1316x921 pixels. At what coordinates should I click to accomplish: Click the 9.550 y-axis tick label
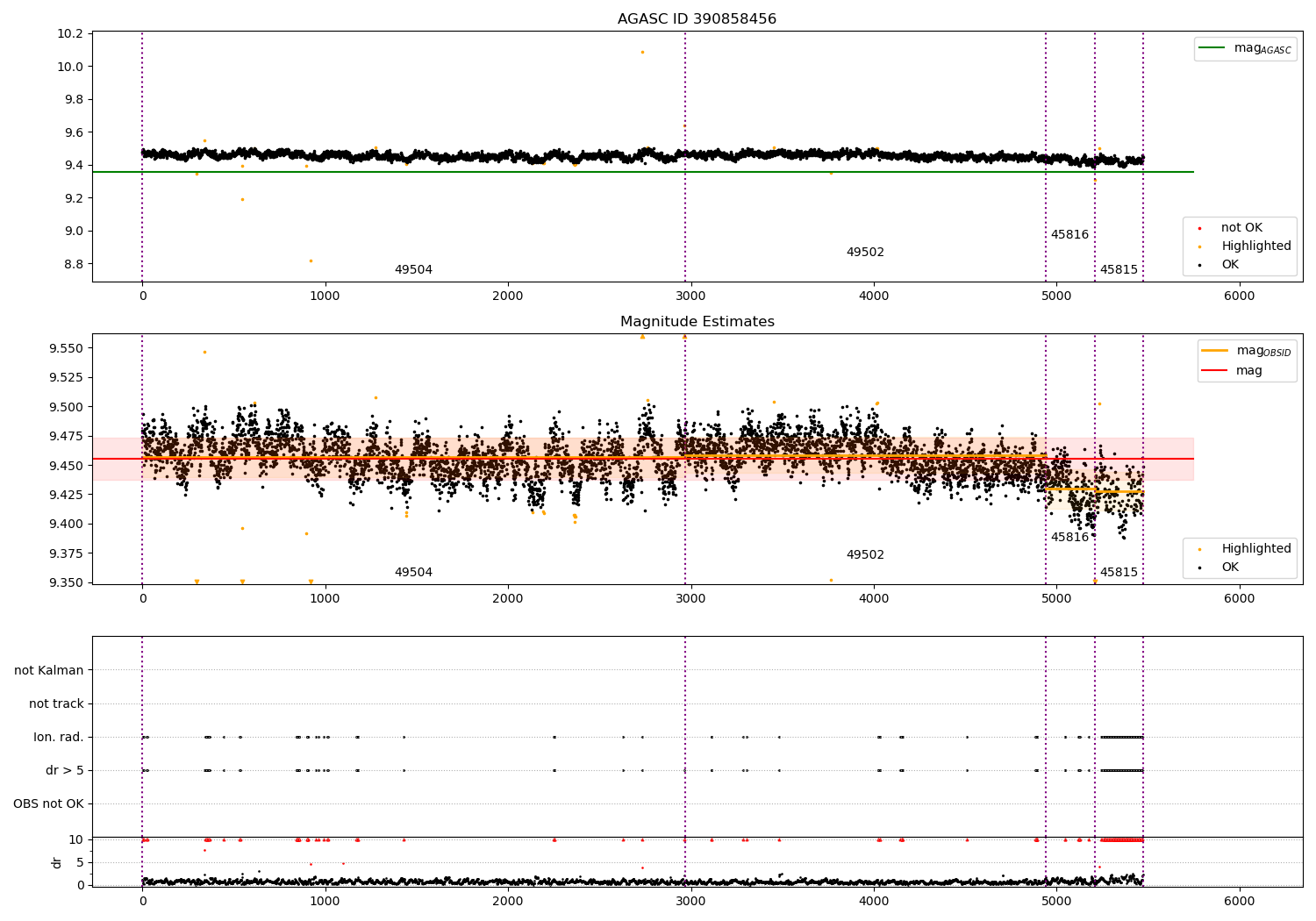click(x=67, y=349)
